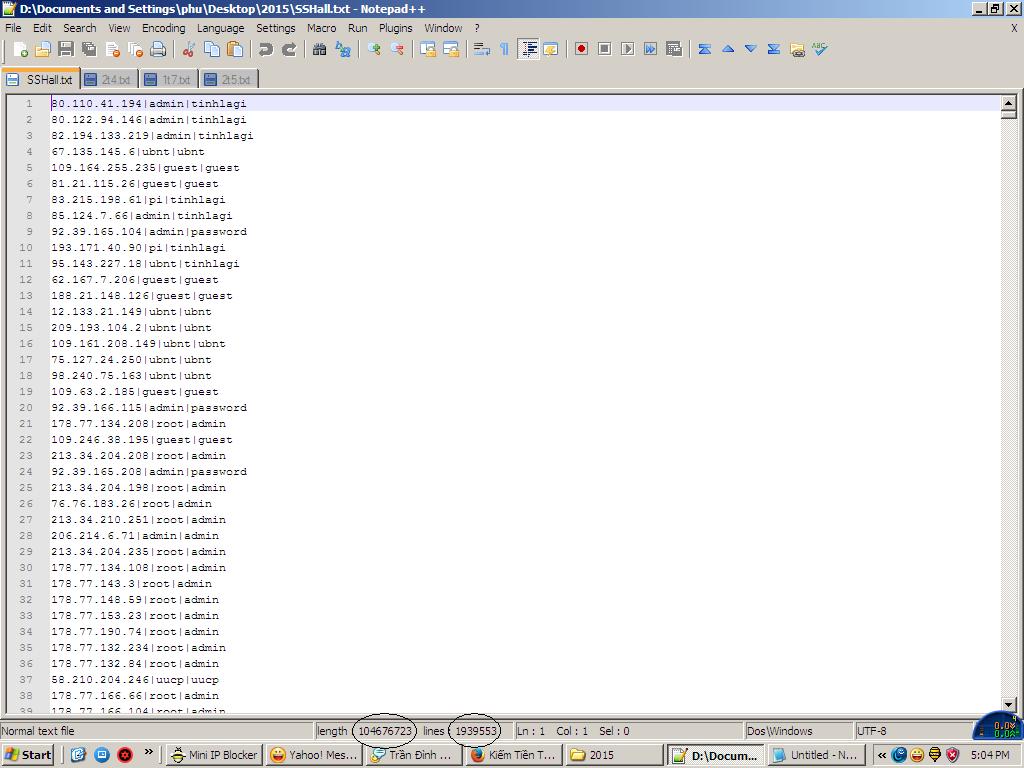Start macro recording red dot
Screen dimensions: 1024x768
point(581,49)
